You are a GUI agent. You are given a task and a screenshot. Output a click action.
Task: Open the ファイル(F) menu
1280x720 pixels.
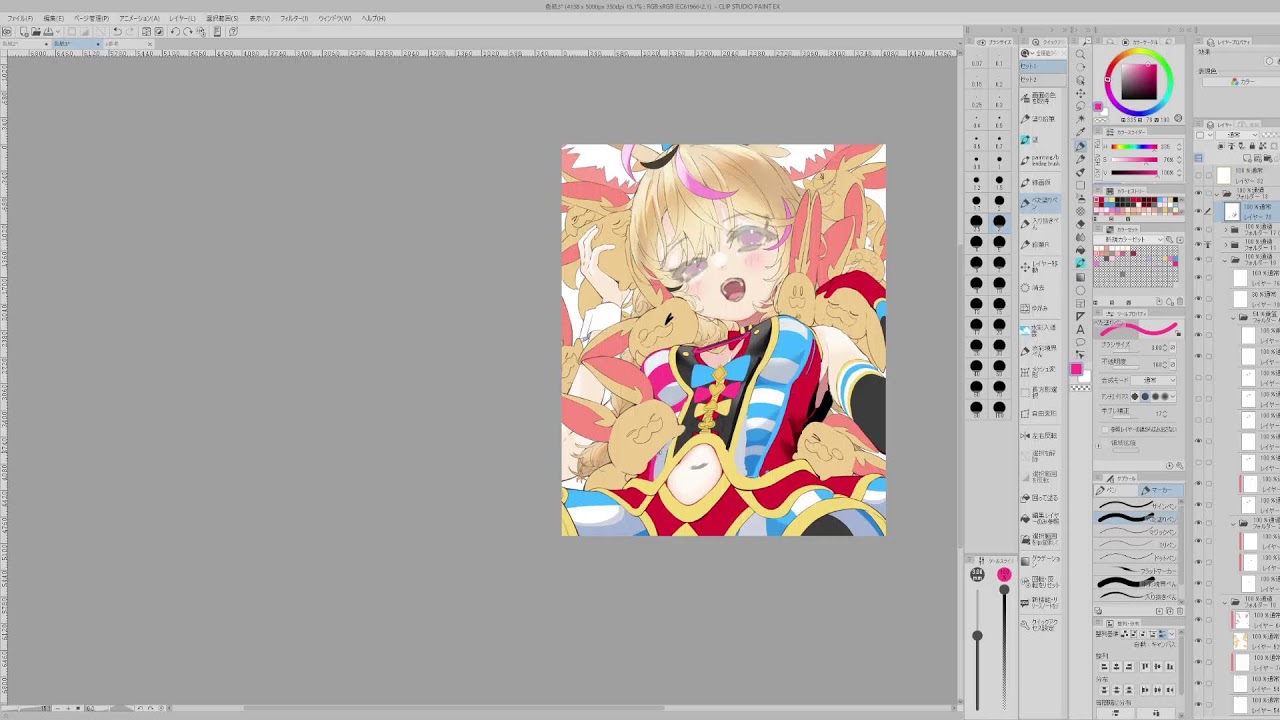coord(20,18)
